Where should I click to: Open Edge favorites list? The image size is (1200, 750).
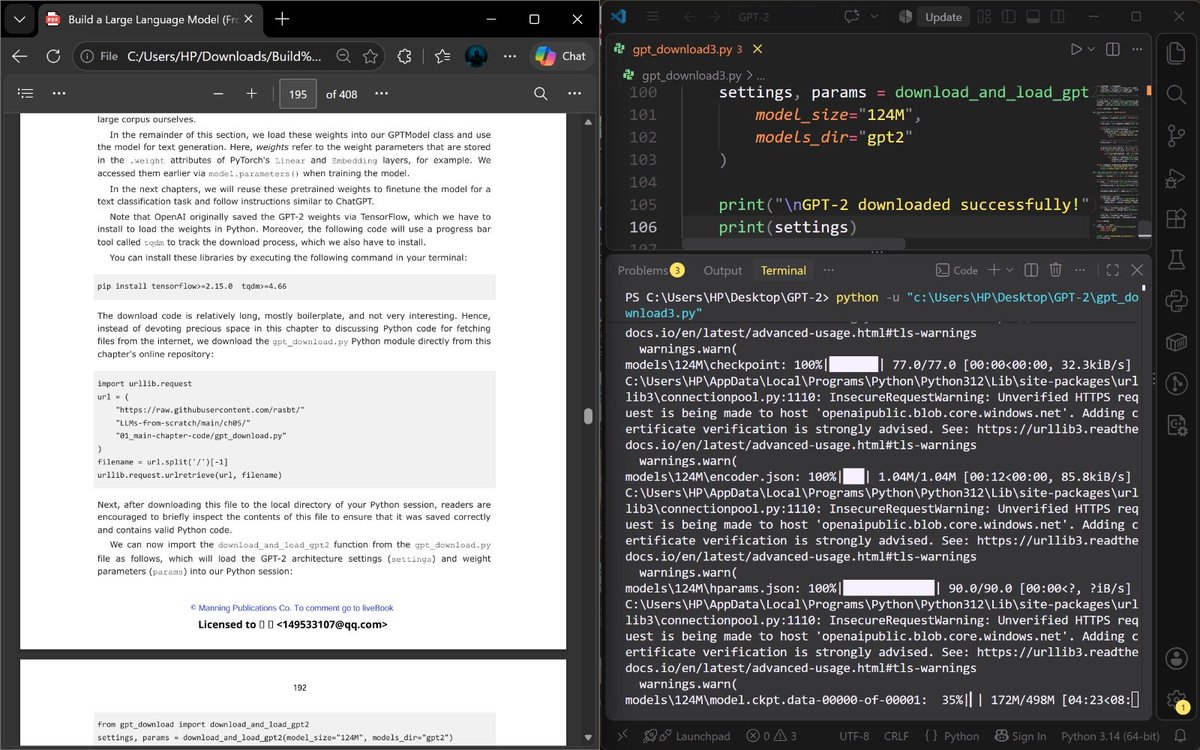point(443,56)
